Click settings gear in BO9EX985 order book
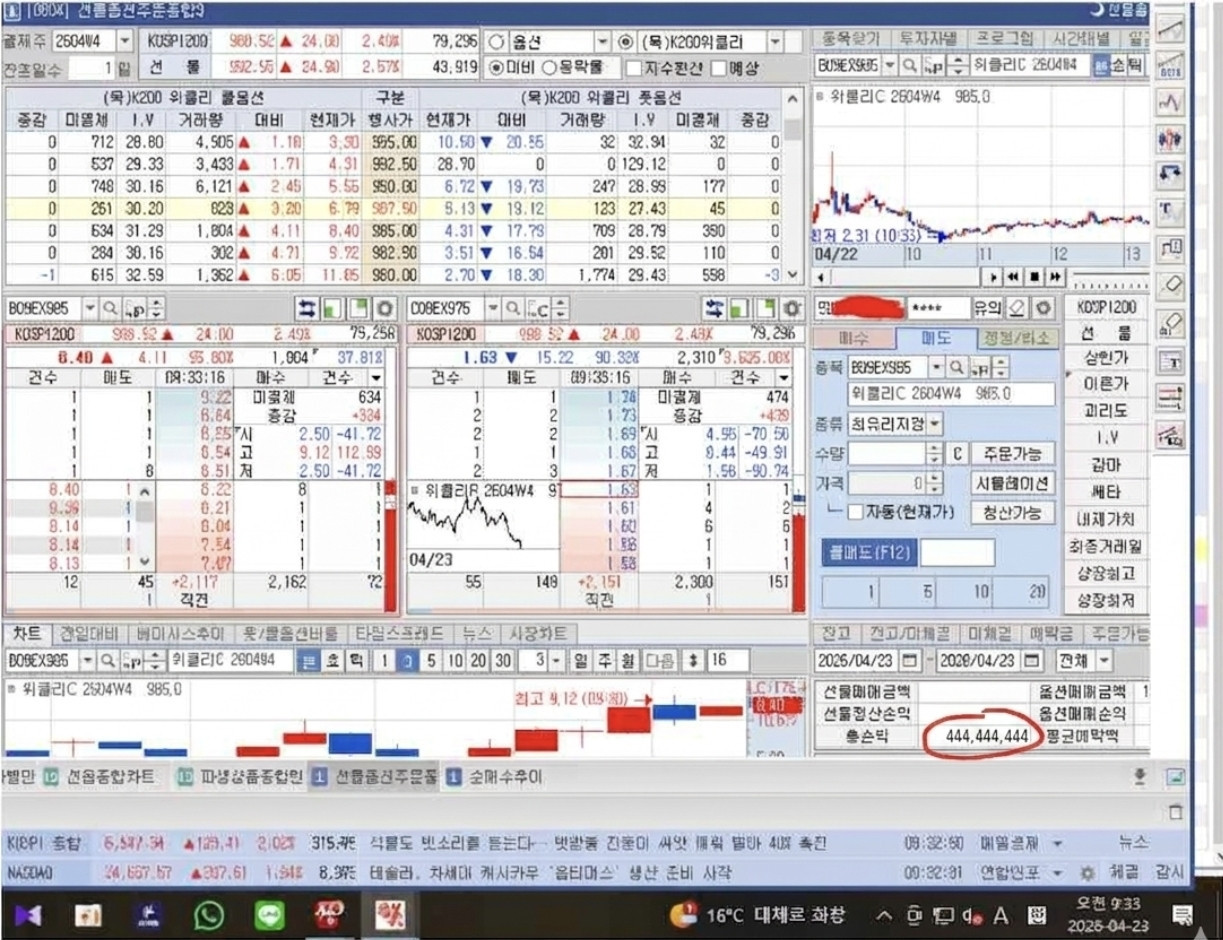 386,308
